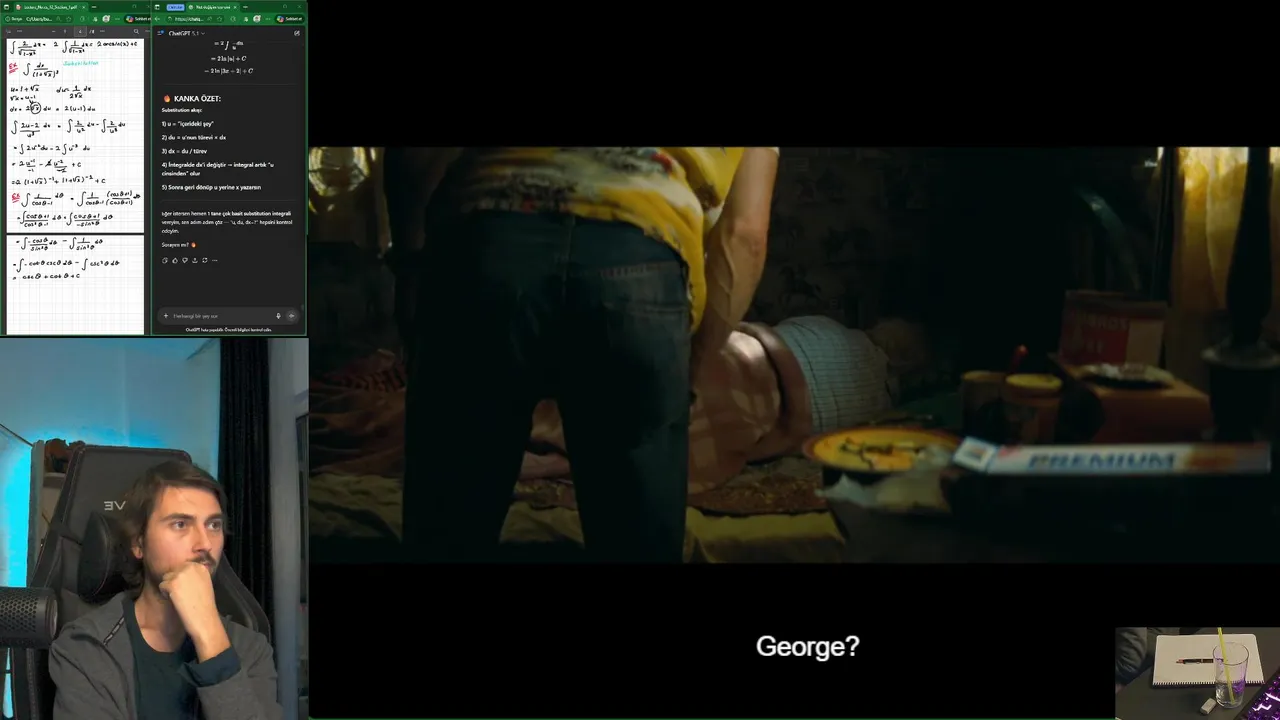Viewport: 1280px width, 720px height.
Task: Share the ChatGPT response
Action: coord(195,260)
